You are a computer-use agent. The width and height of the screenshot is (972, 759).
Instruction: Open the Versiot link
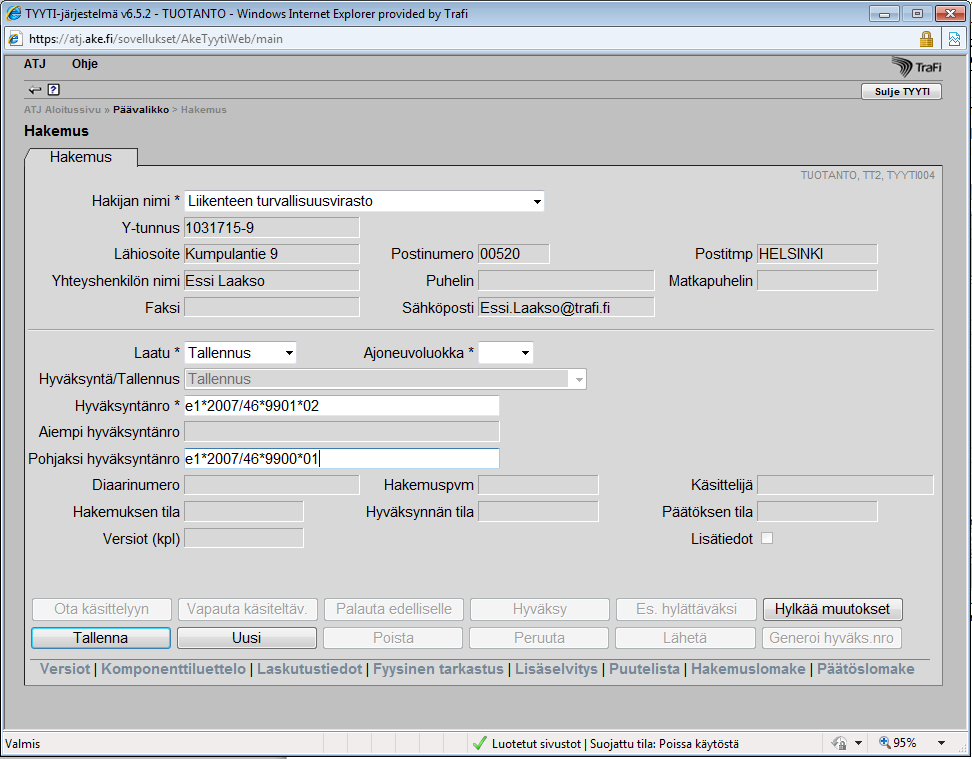pos(65,669)
